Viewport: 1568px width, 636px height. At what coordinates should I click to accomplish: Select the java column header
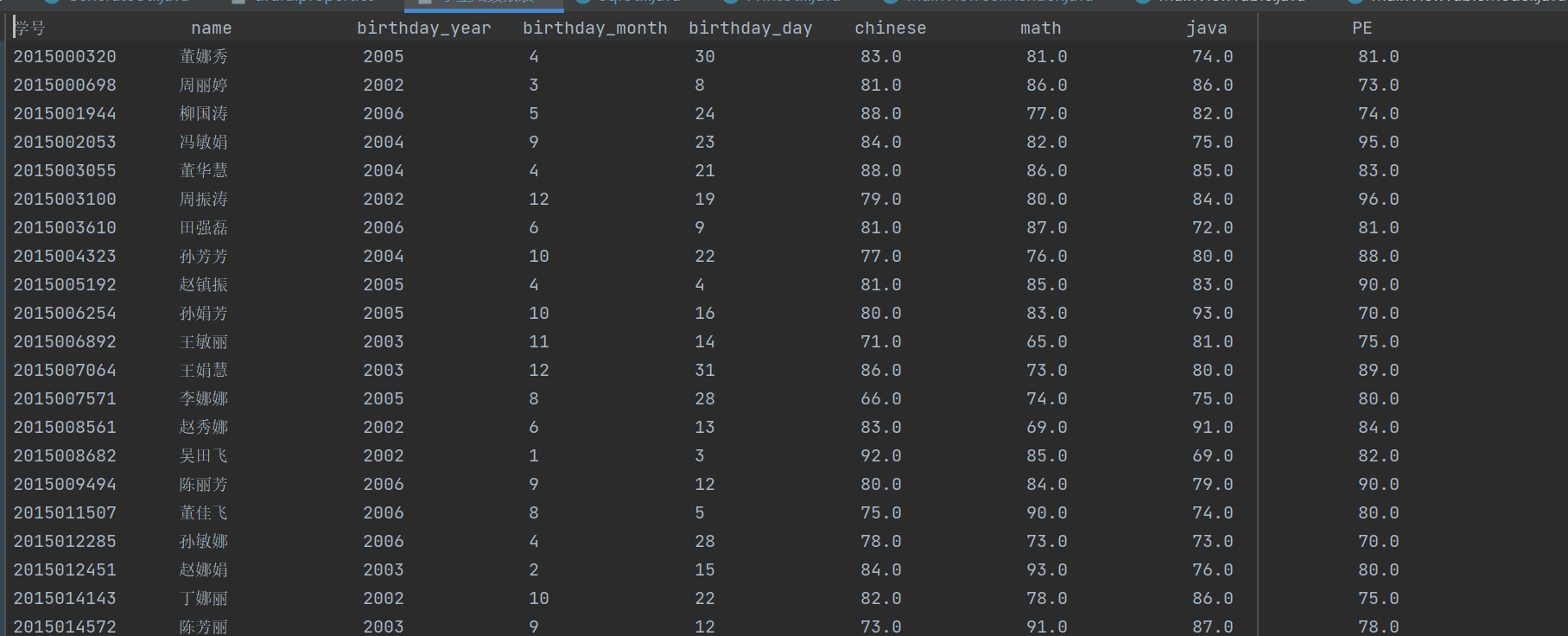point(1206,29)
